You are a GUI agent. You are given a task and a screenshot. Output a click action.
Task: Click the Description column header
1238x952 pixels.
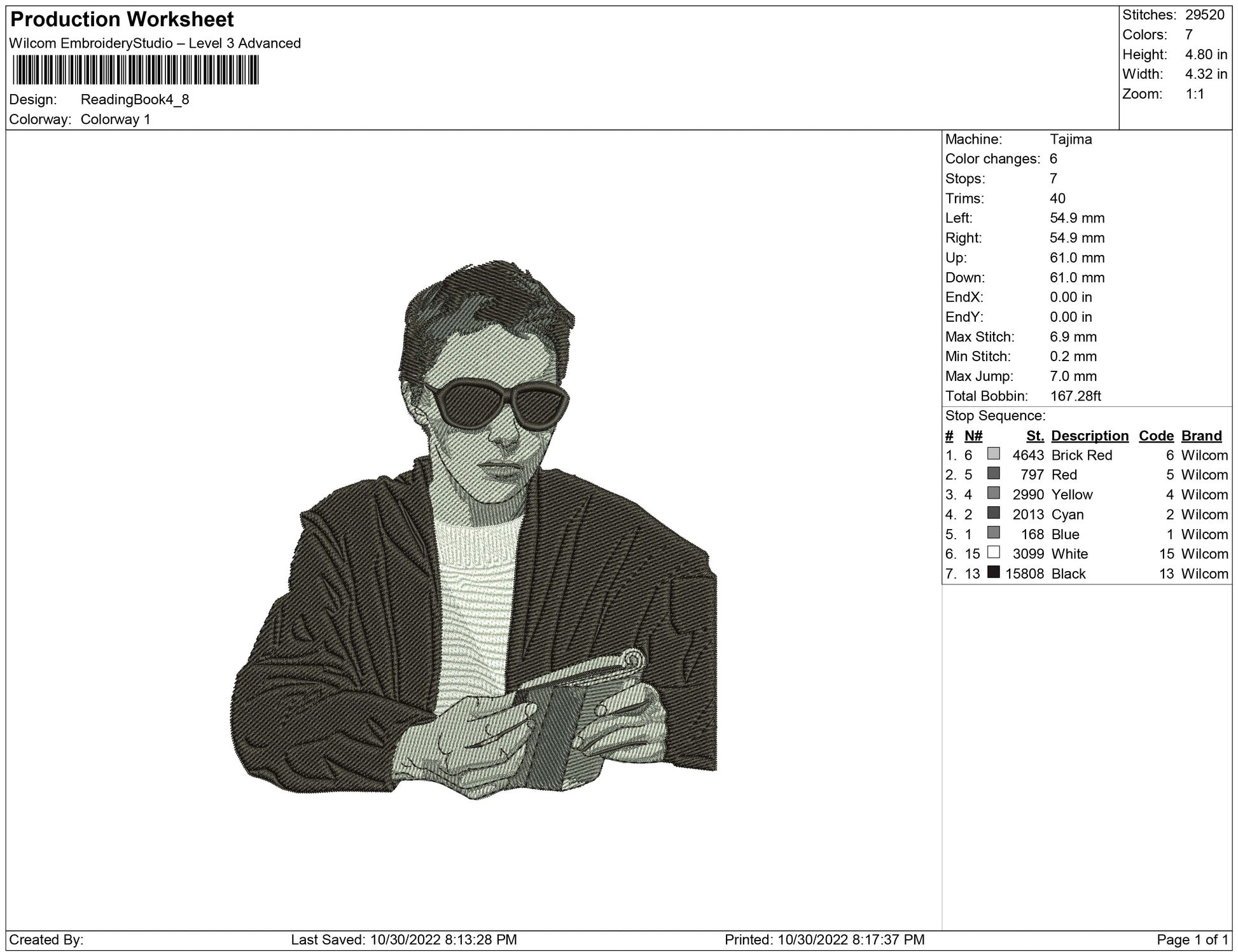coord(1089,436)
